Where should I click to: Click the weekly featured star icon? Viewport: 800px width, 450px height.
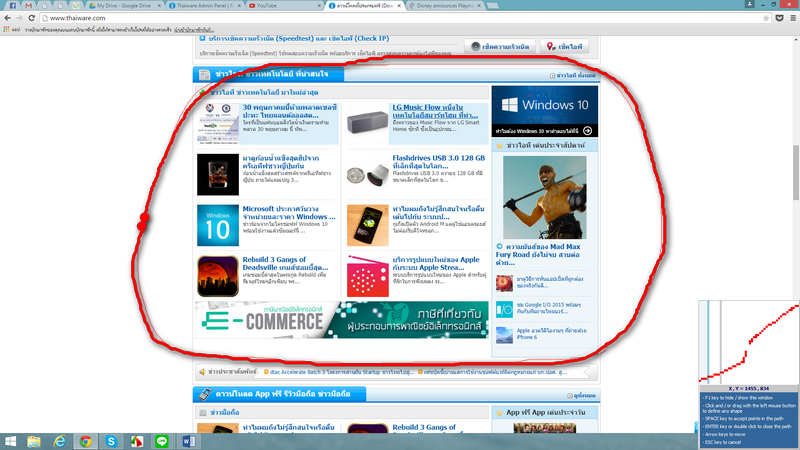click(x=499, y=146)
